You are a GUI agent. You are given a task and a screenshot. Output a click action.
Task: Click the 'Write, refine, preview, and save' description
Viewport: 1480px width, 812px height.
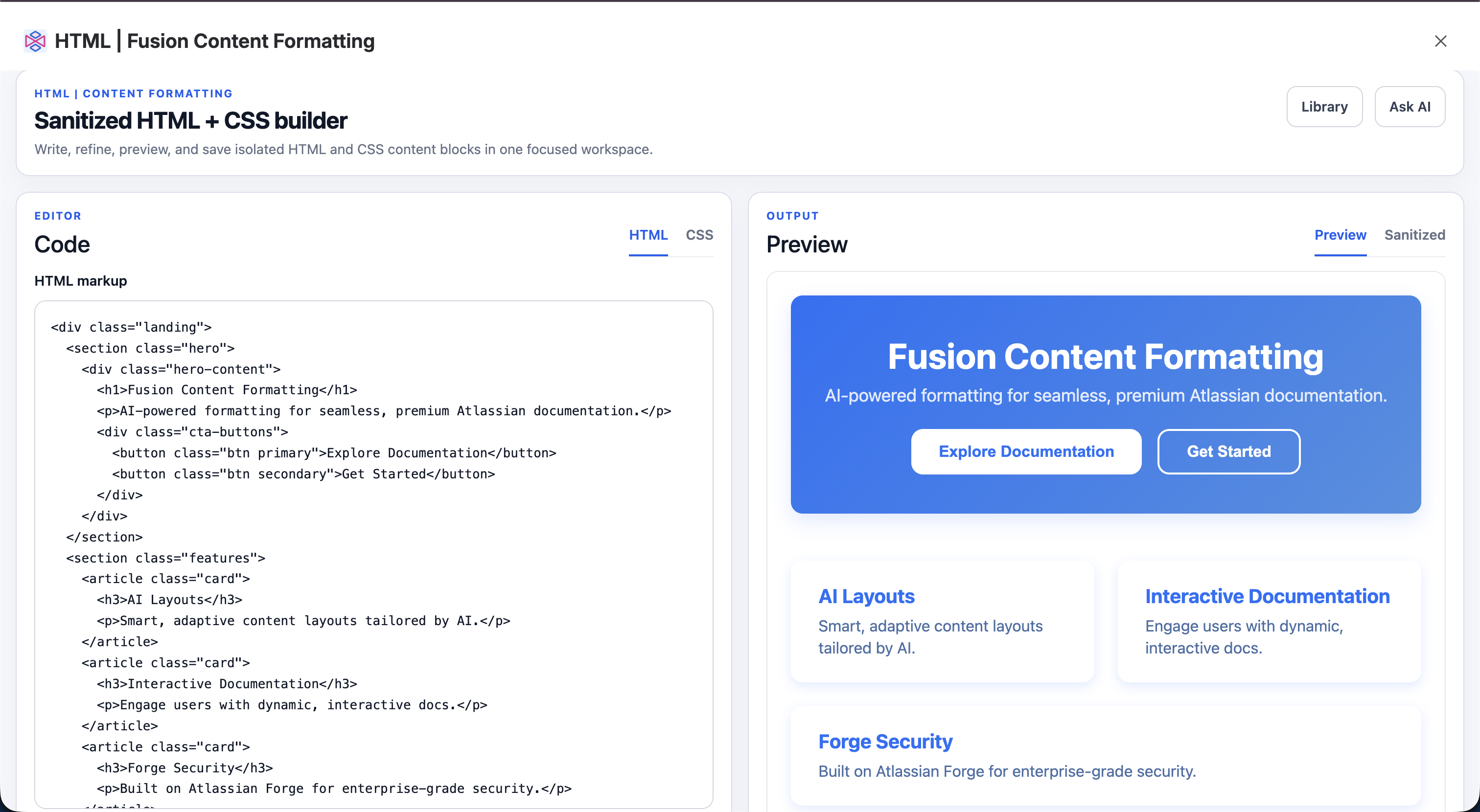coord(344,149)
